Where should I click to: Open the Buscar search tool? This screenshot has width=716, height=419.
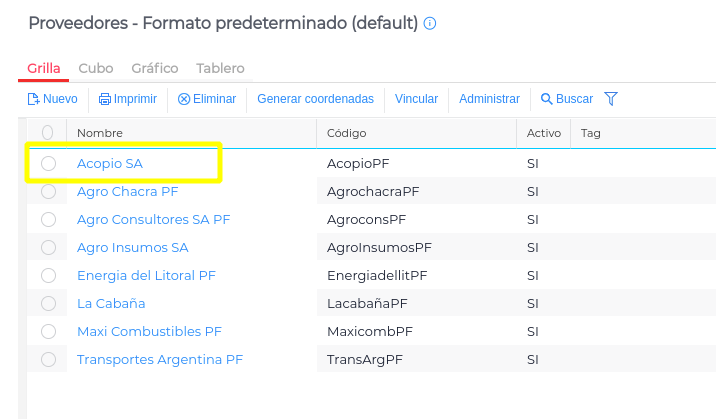coord(567,99)
